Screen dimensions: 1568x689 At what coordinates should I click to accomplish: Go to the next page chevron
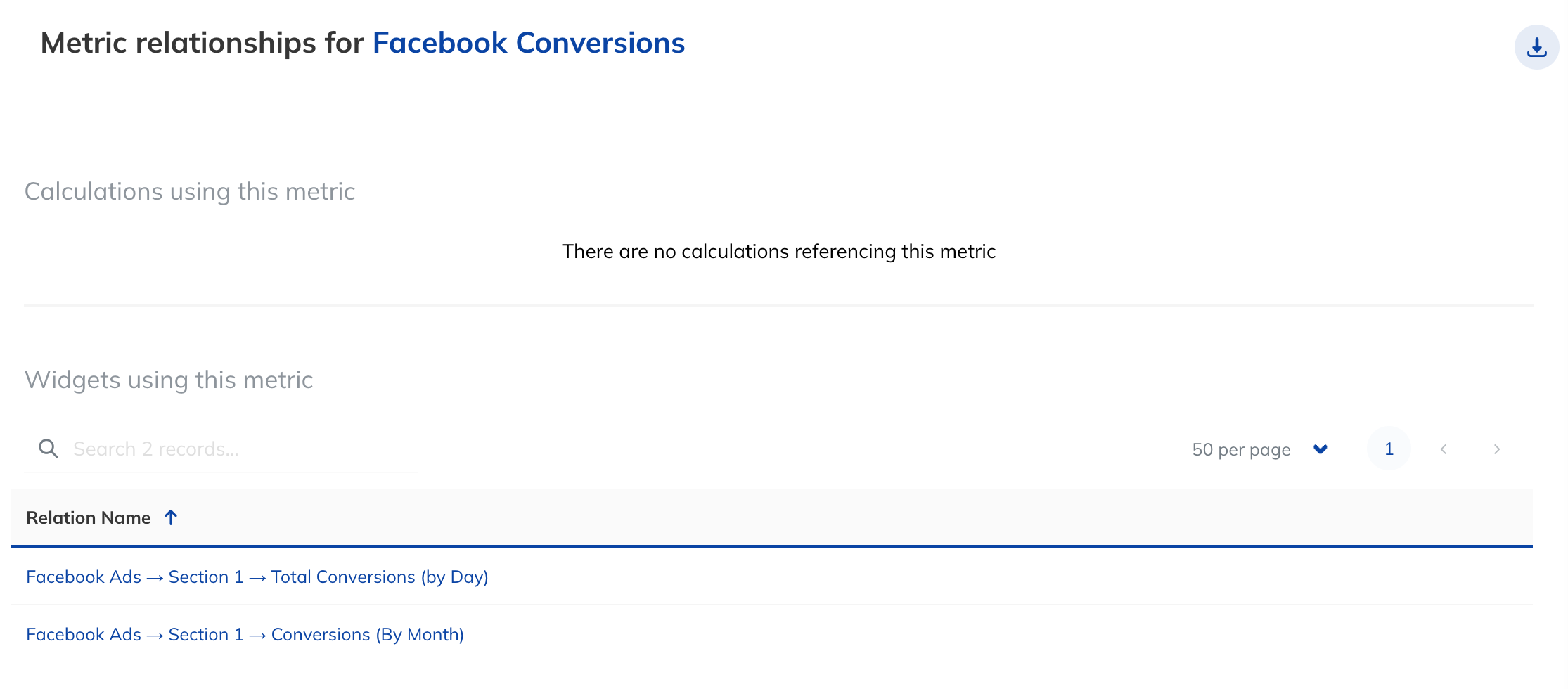tap(1497, 449)
